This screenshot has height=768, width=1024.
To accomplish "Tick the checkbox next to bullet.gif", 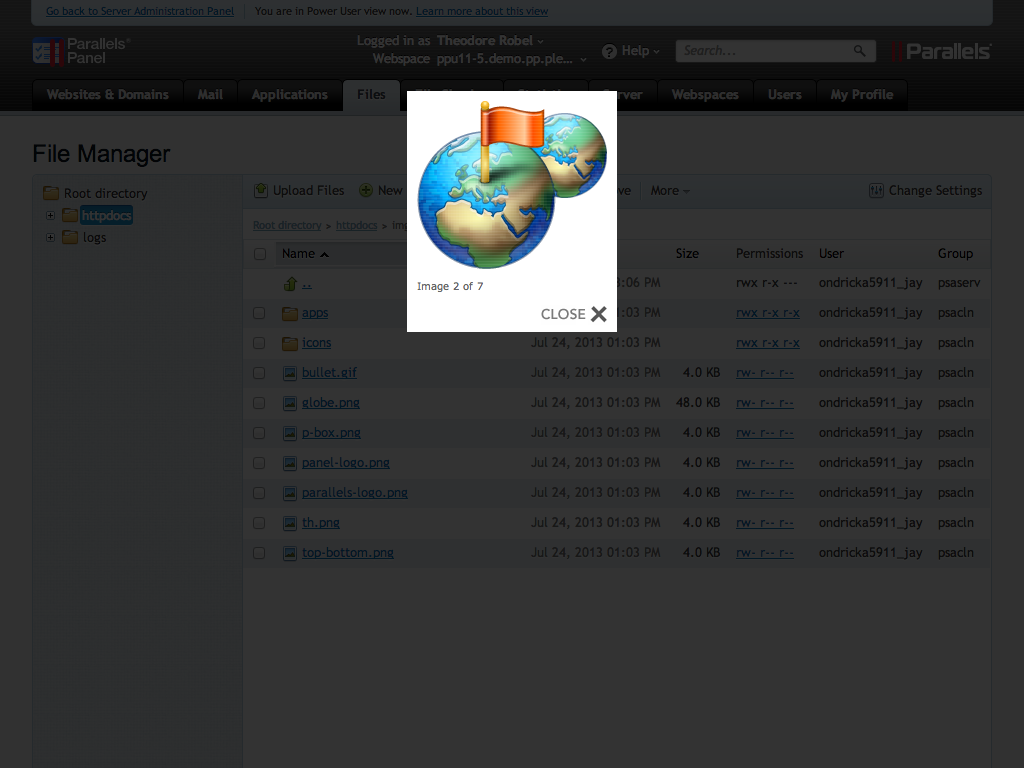I will click(x=259, y=373).
